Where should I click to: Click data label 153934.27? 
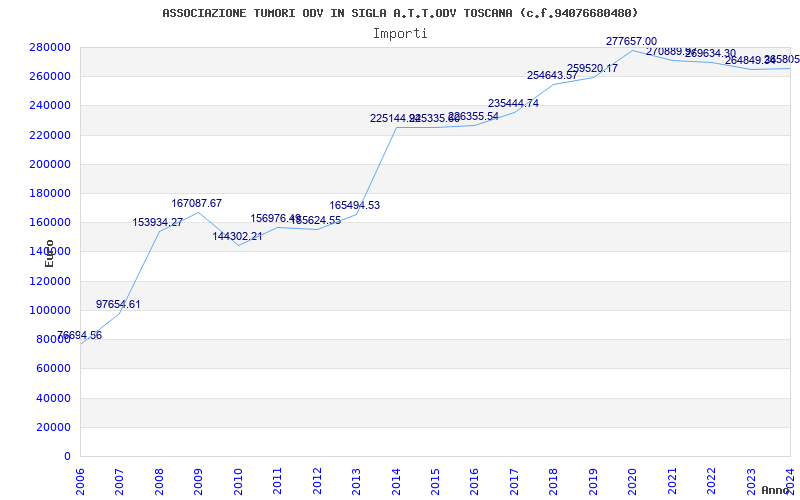[158, 222]
